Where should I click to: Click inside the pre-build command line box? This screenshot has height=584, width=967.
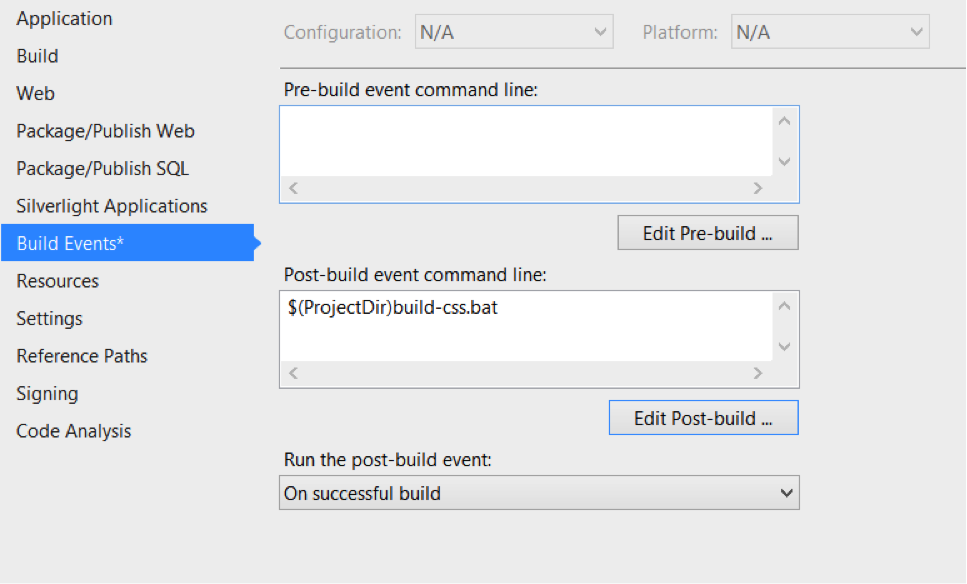tap(525, 142)
